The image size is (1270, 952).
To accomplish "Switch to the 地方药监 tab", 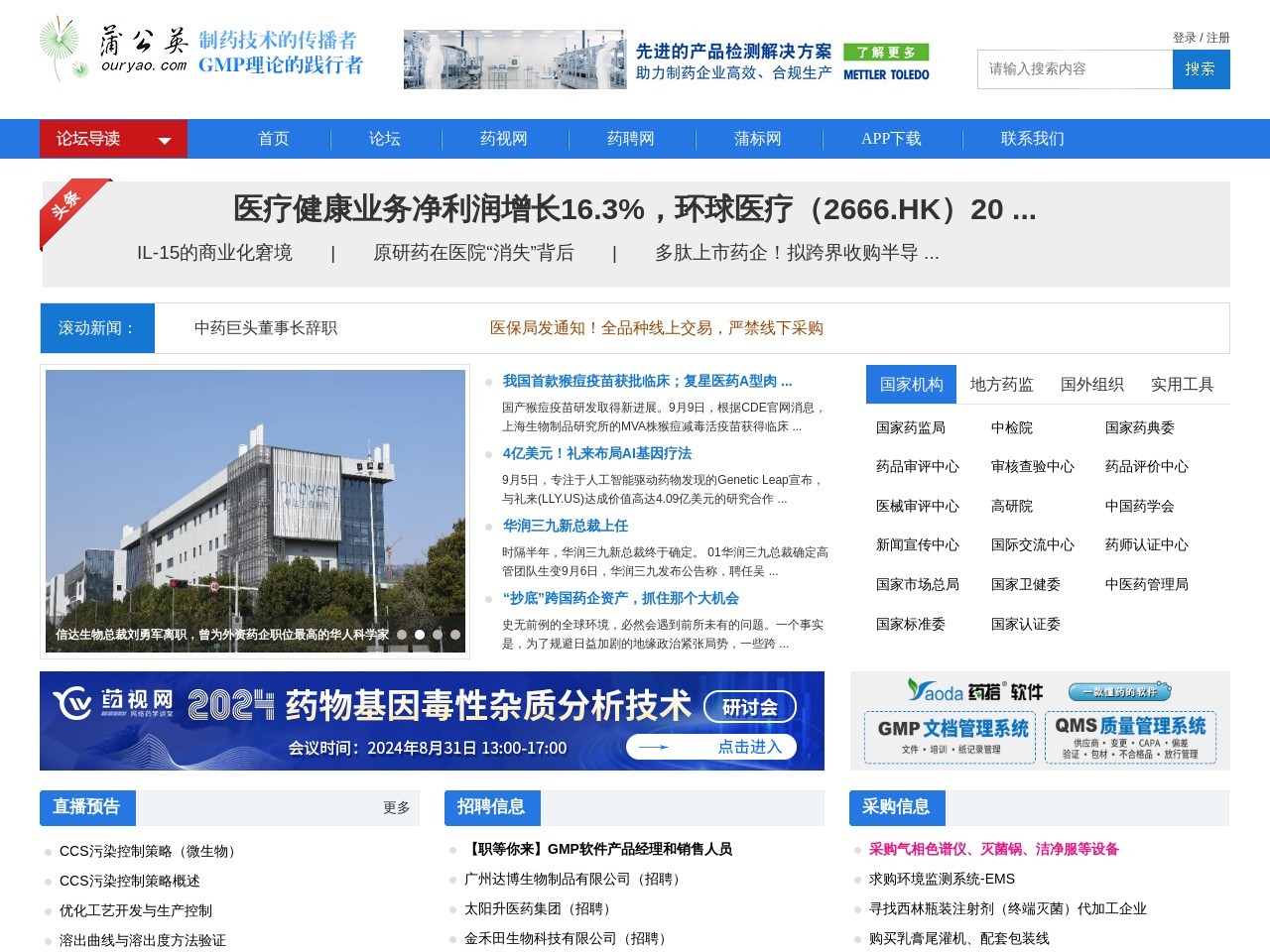I will click(1001, 385).
